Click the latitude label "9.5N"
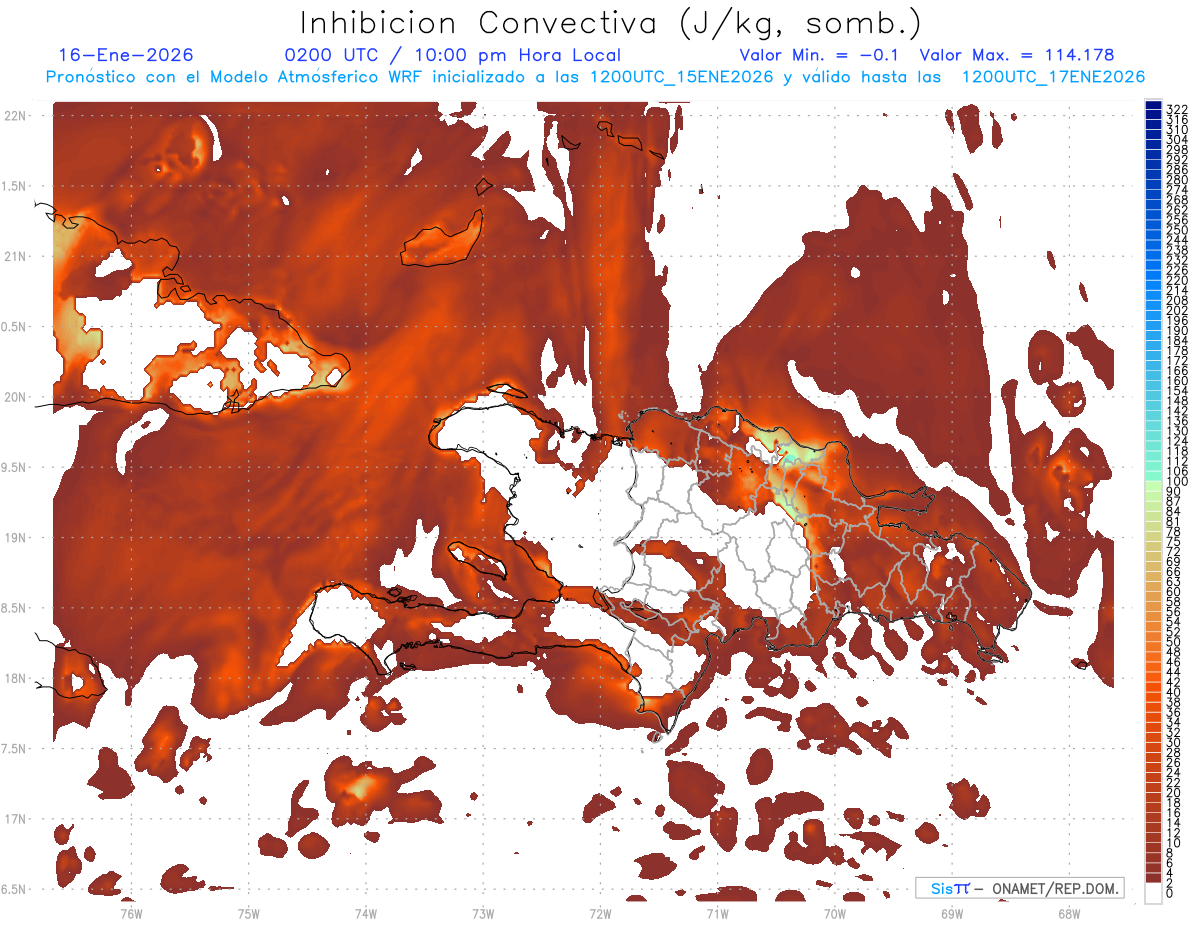This screenshot has height=927, width=1200. (15, 468)
